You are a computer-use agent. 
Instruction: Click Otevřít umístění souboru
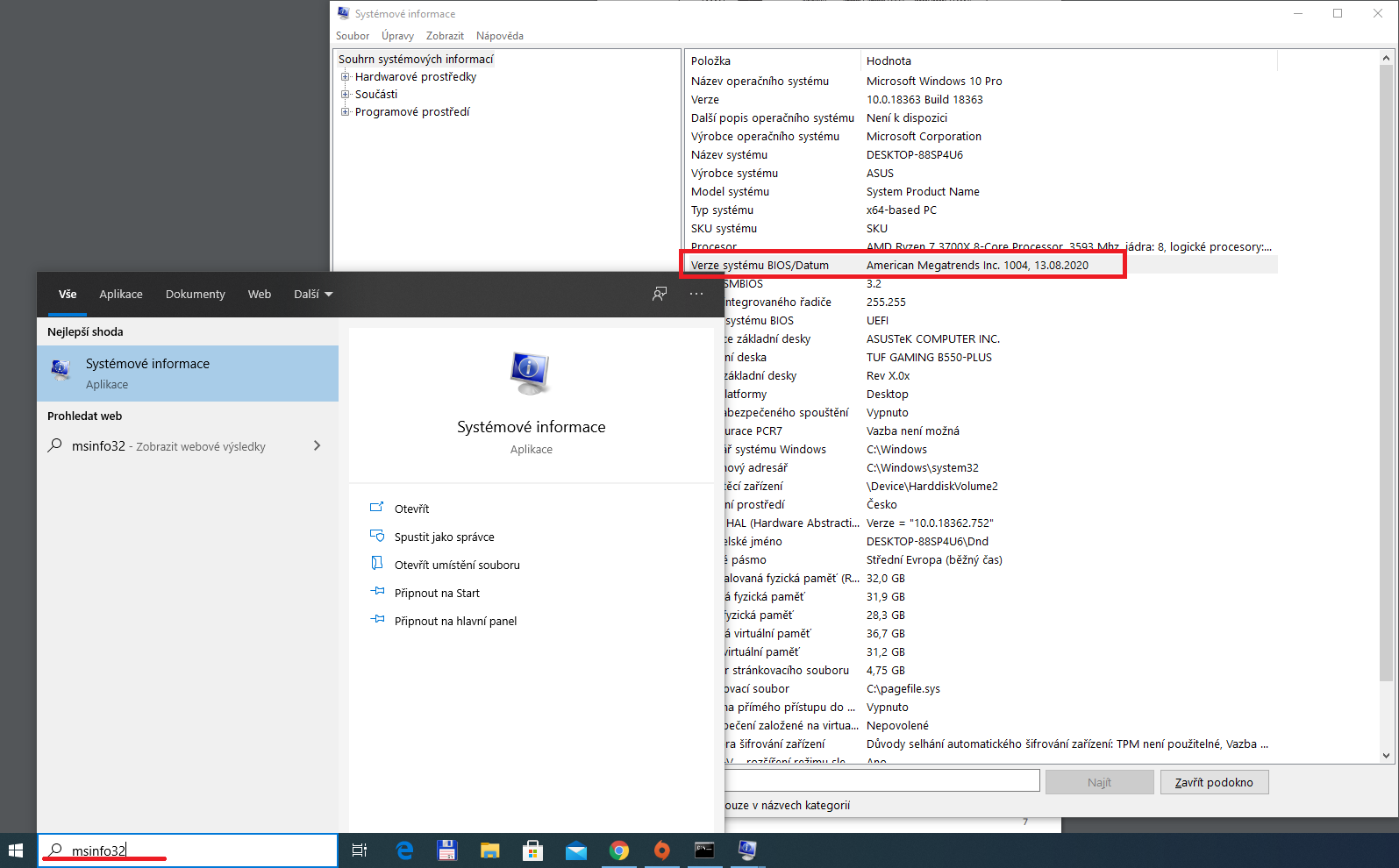[457, 565]
